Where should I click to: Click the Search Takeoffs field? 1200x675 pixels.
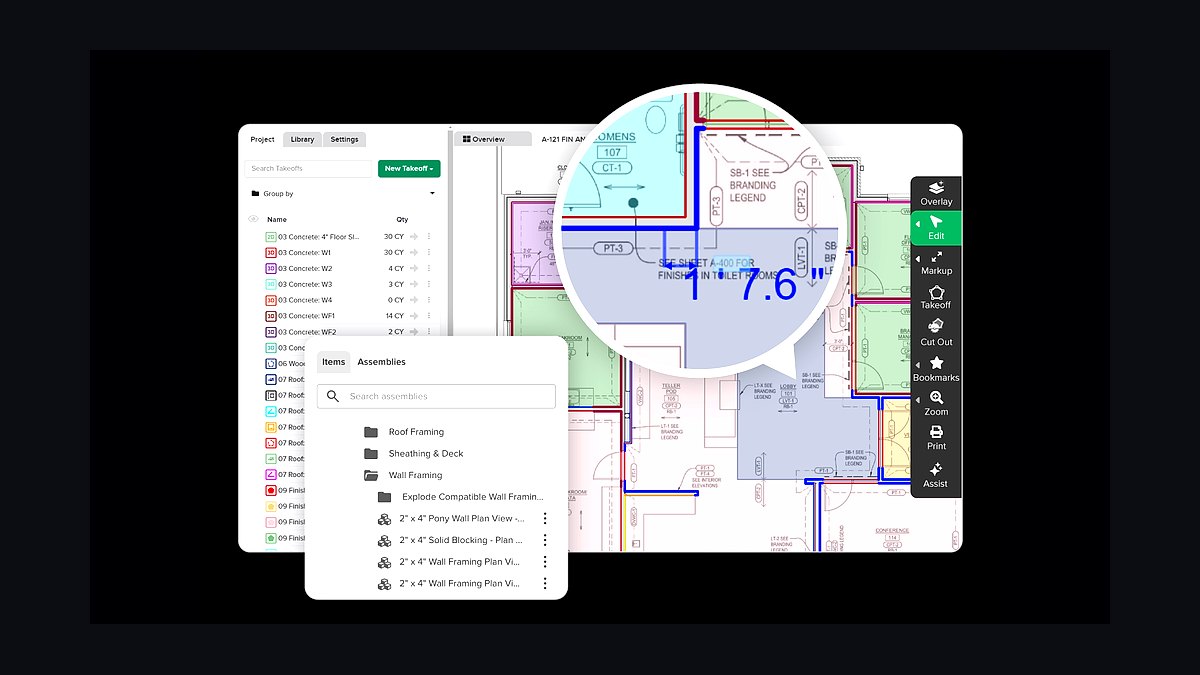pyautogui.click(x=308, y=169)
